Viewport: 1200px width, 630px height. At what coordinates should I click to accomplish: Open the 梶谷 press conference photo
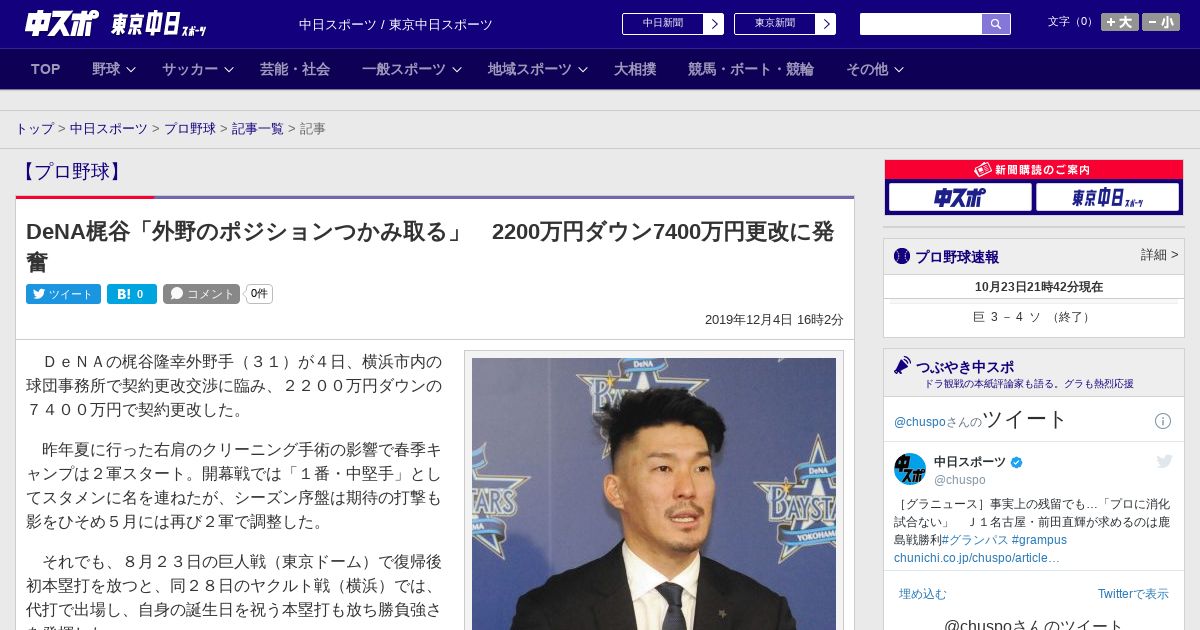click(654, 493)
